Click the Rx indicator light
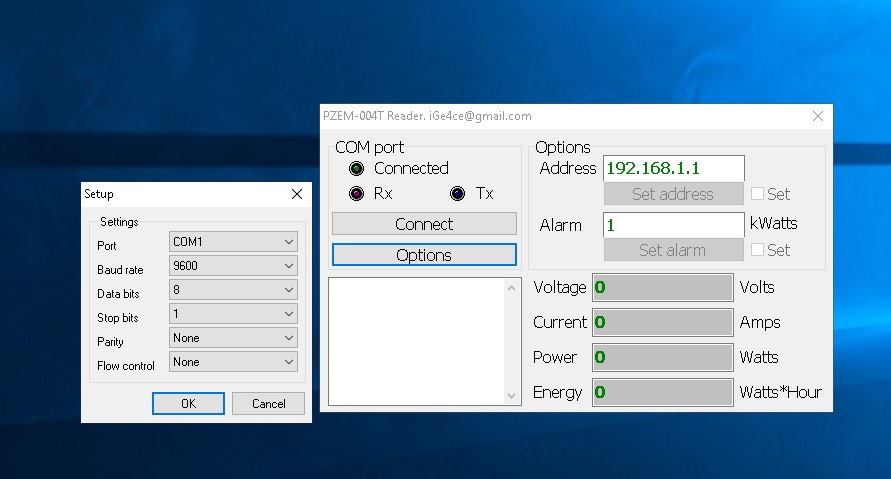 click(x=357, y=194)
